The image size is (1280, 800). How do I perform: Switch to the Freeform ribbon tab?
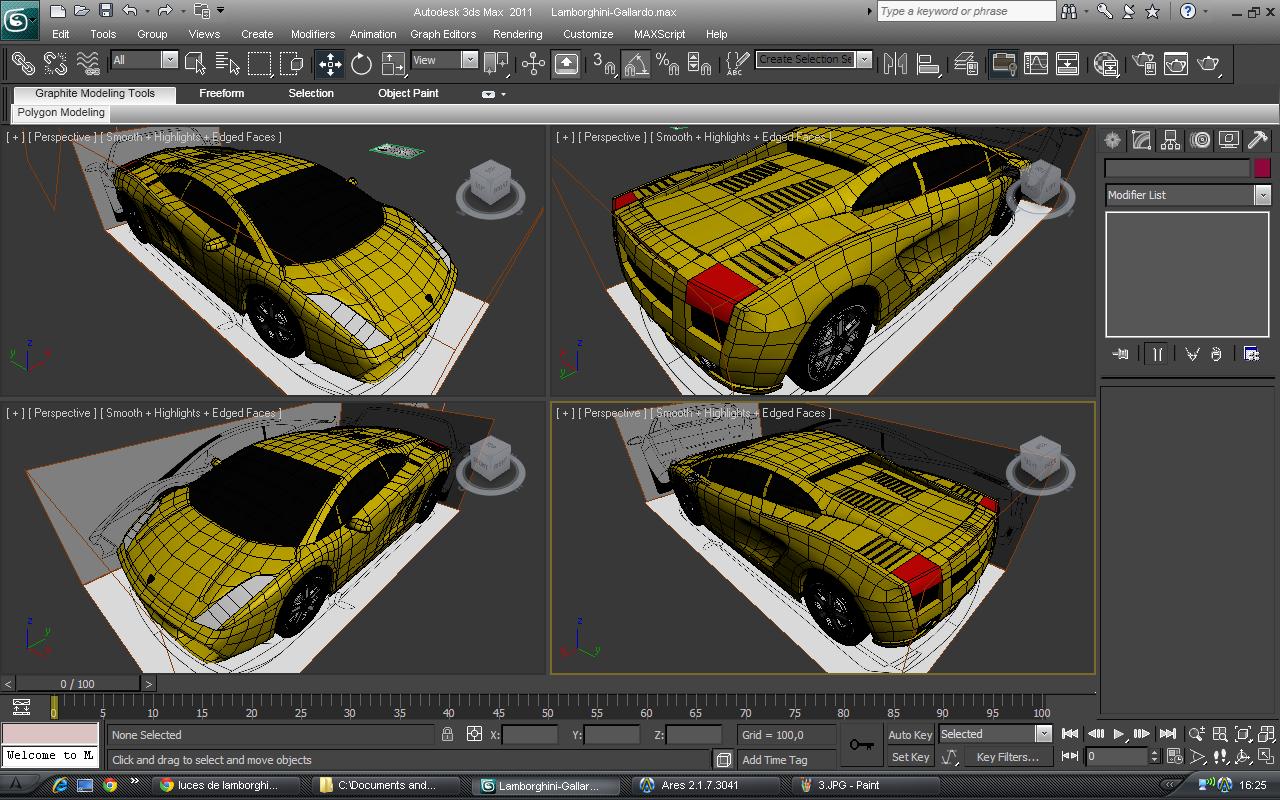pyautogui.click(x=221, y=93)
